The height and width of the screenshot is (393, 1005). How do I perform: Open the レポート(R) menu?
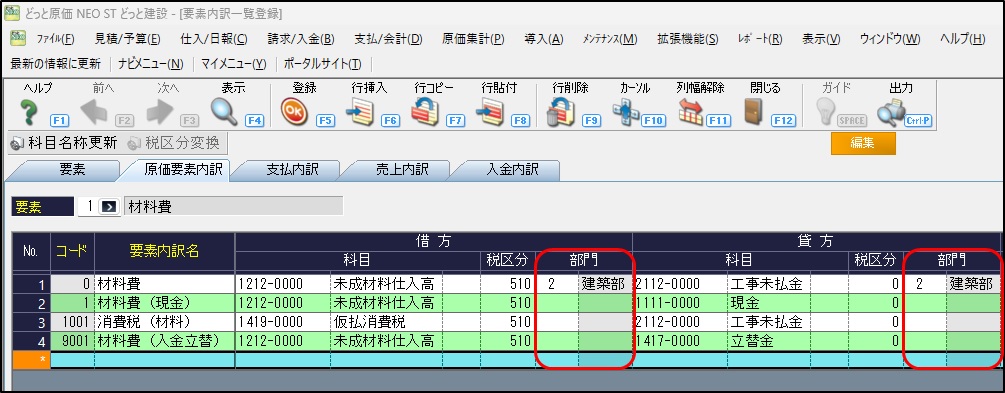[760, 39]
